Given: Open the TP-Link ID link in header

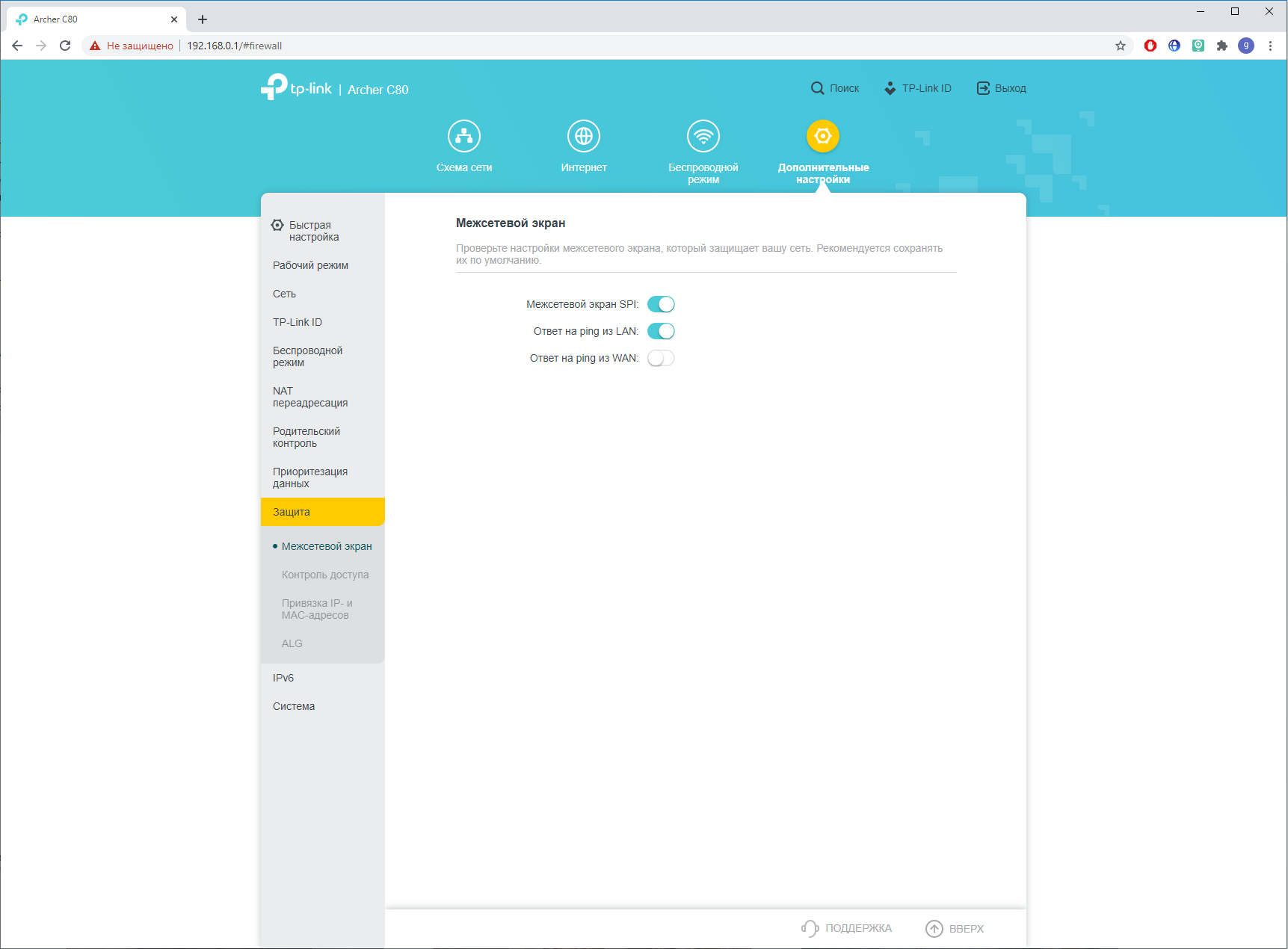Looking at the screenshot, I should click(x=918, y=88).
